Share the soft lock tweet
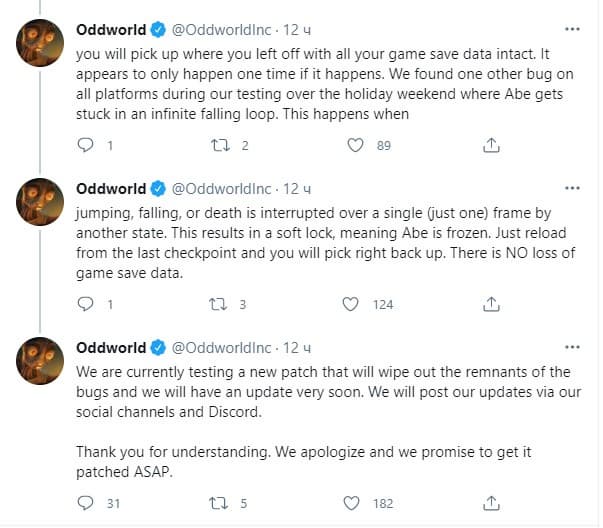The image size is (603, 528). tap(490, 304)
